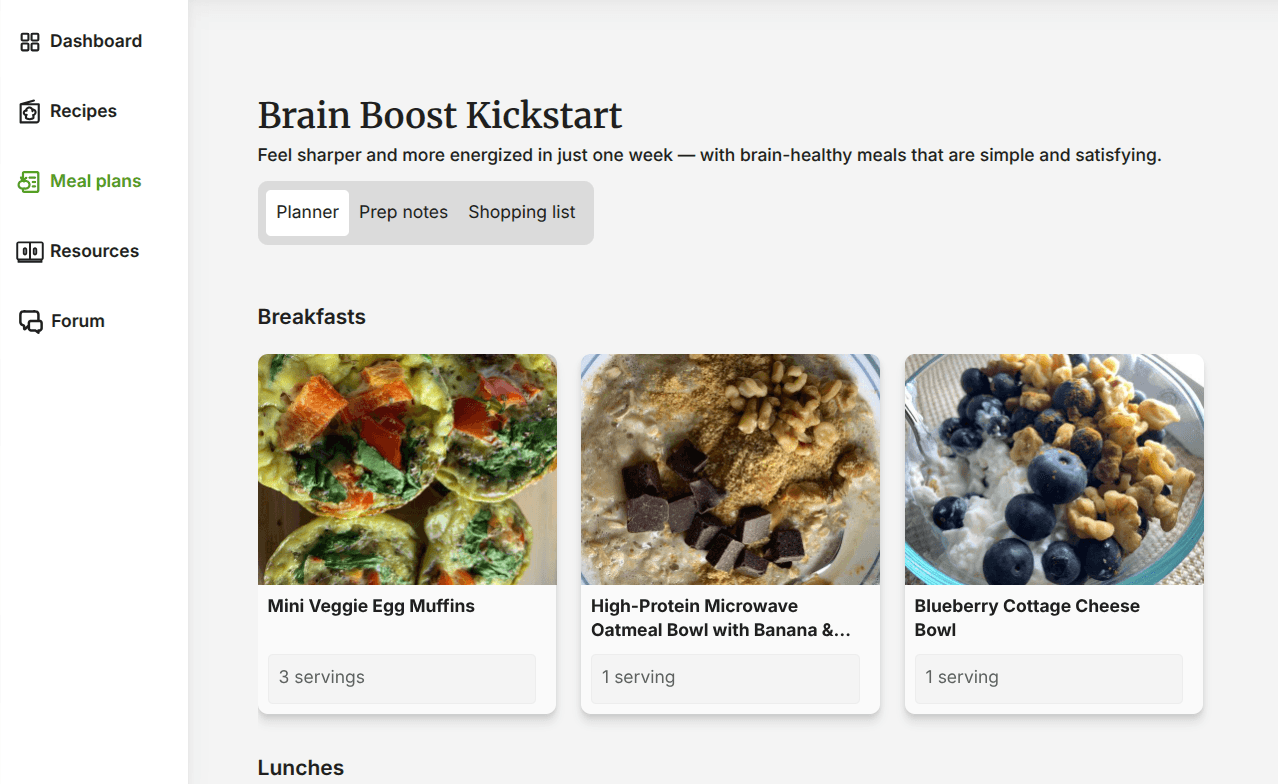The height and width of the screenshot is (784, 1278).
Task: Click the egg muffins photo
Action: click(x=407, y=468)
